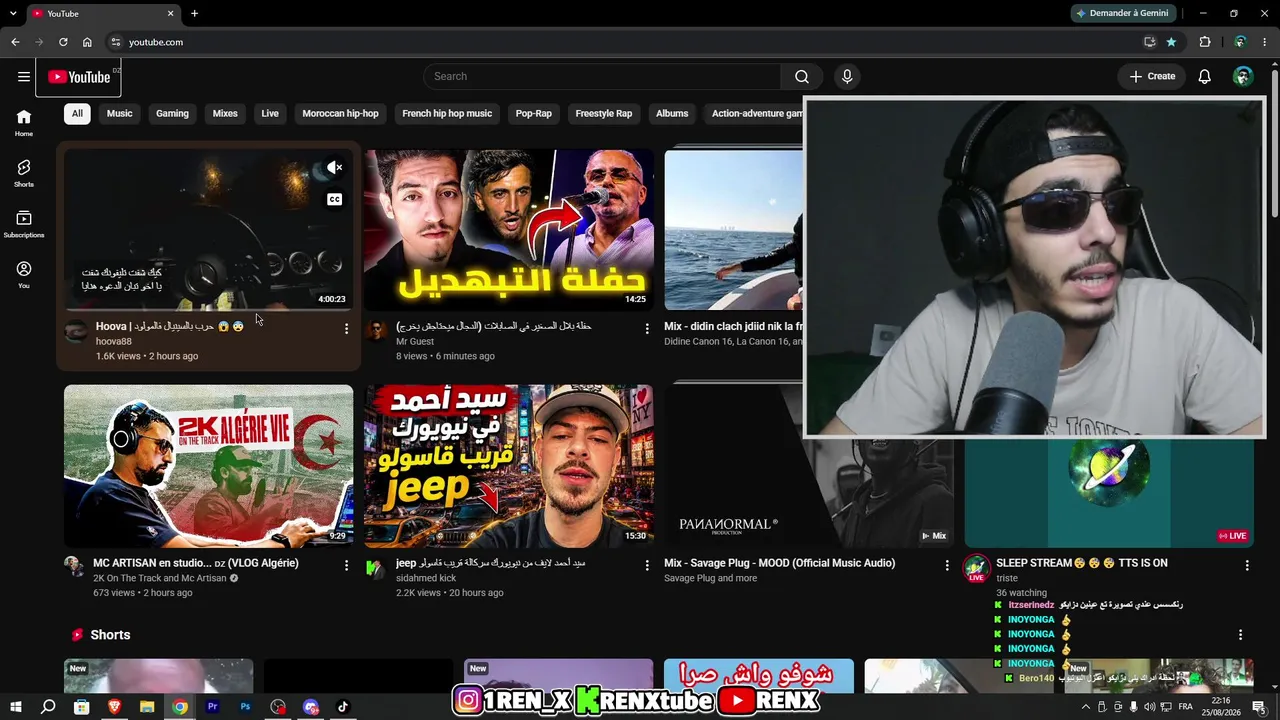1280x720 pixels.
Task: Select the Gaming filter chip
Action: point(172,113)
